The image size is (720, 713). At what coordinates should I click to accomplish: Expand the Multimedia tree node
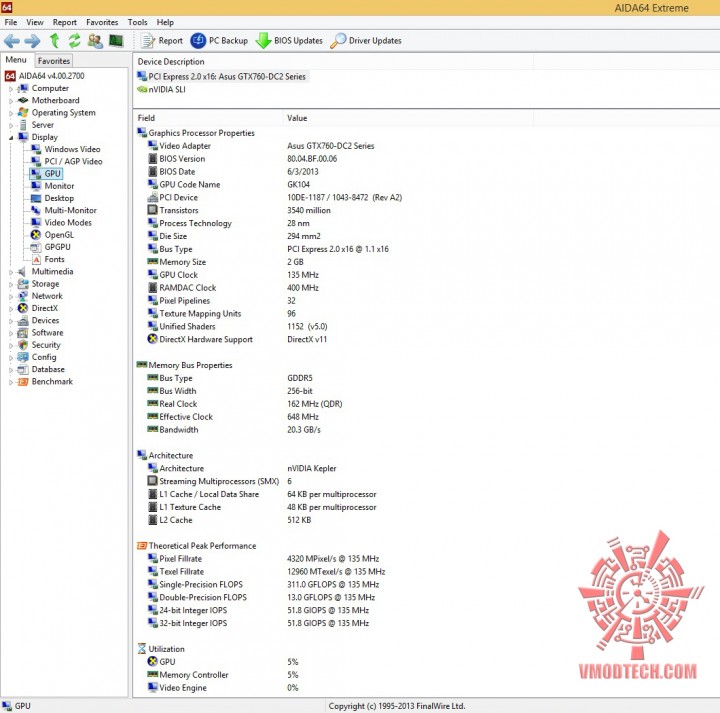(11, 272)
